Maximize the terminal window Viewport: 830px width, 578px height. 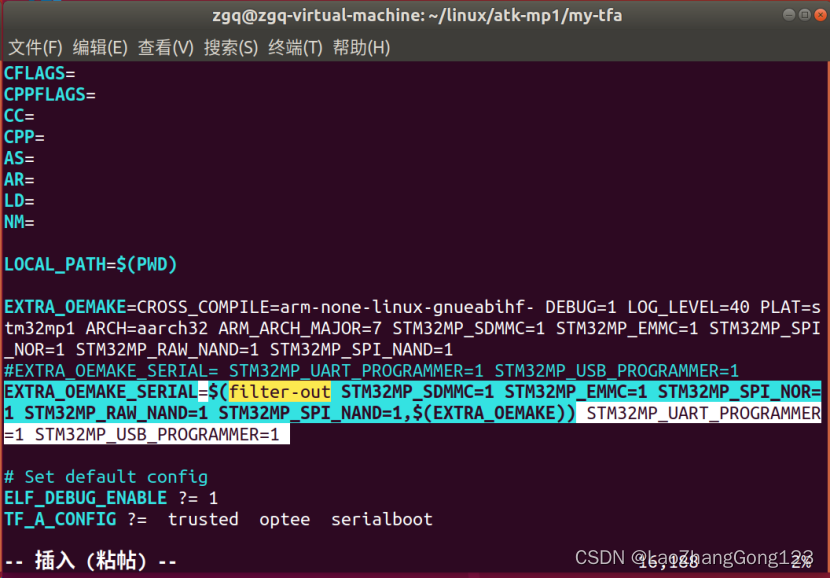coord(804,15)
